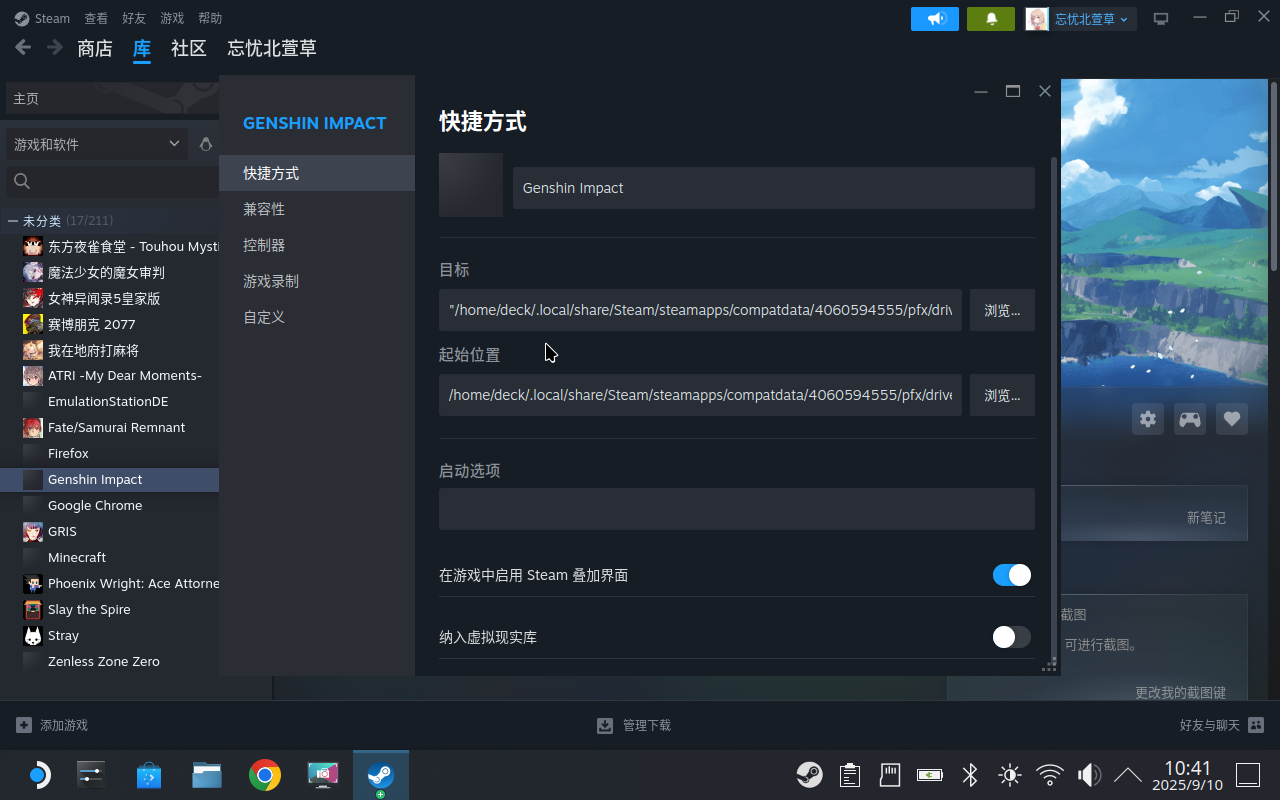This screenshot has width=1280, height=800.
Task: Open clipboard tray icon
Action: (850, 775)
